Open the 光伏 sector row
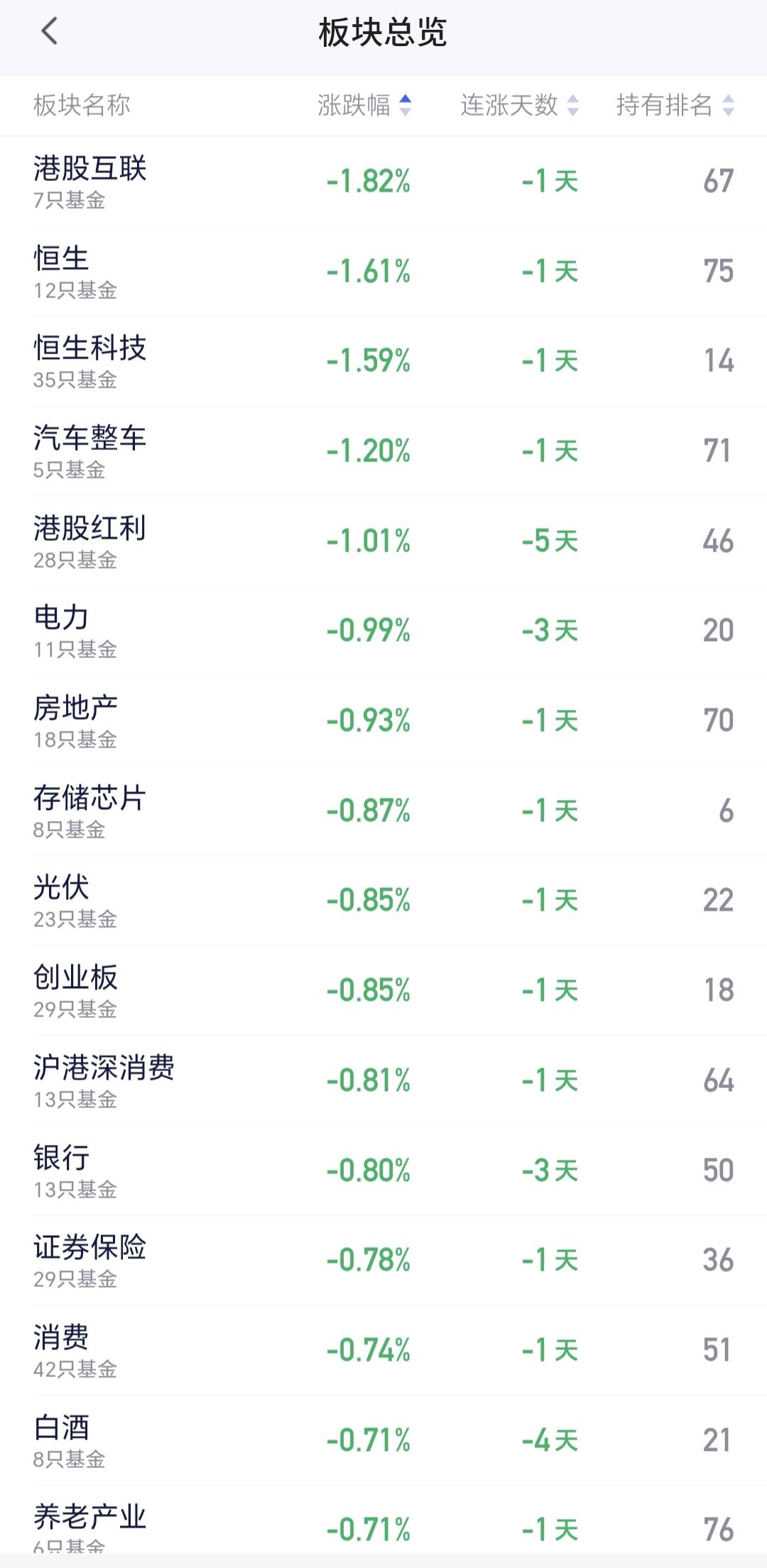The width and height of the screenshot is (767, 1568). [383, 901]
